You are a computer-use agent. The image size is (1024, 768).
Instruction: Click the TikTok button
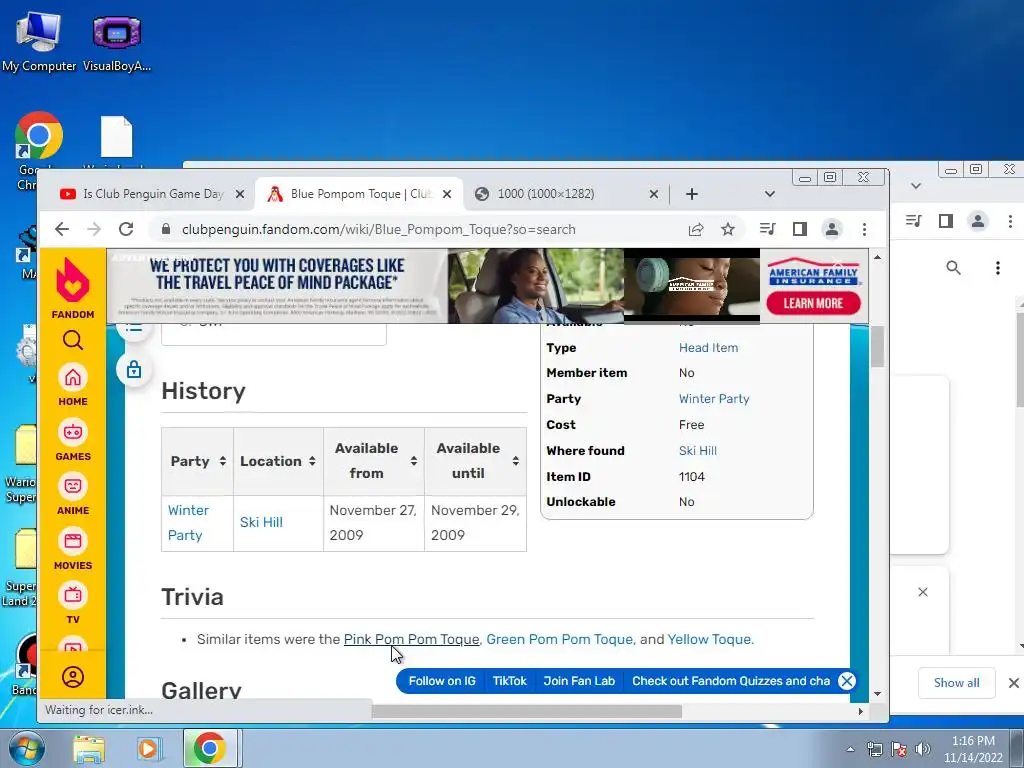click(x=509, y=681)
